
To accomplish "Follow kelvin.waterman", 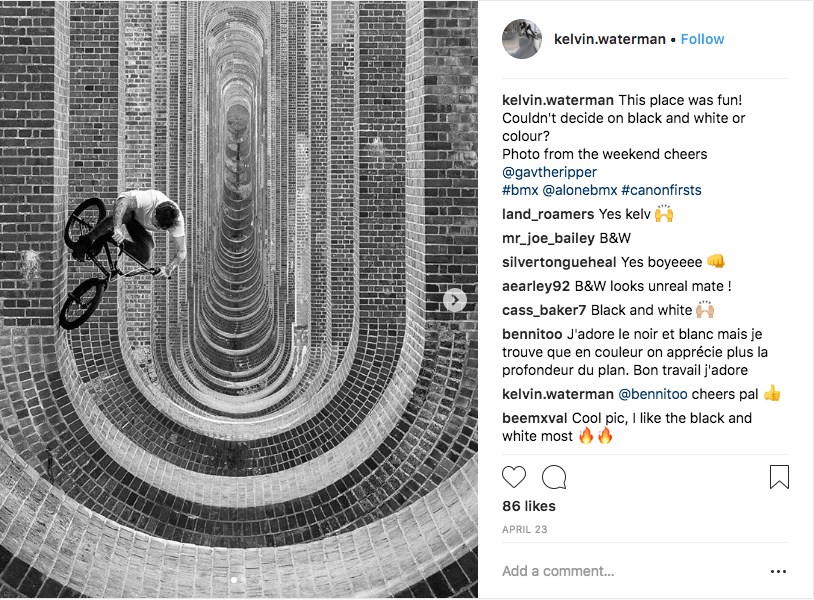I will (x=702, y=39).
